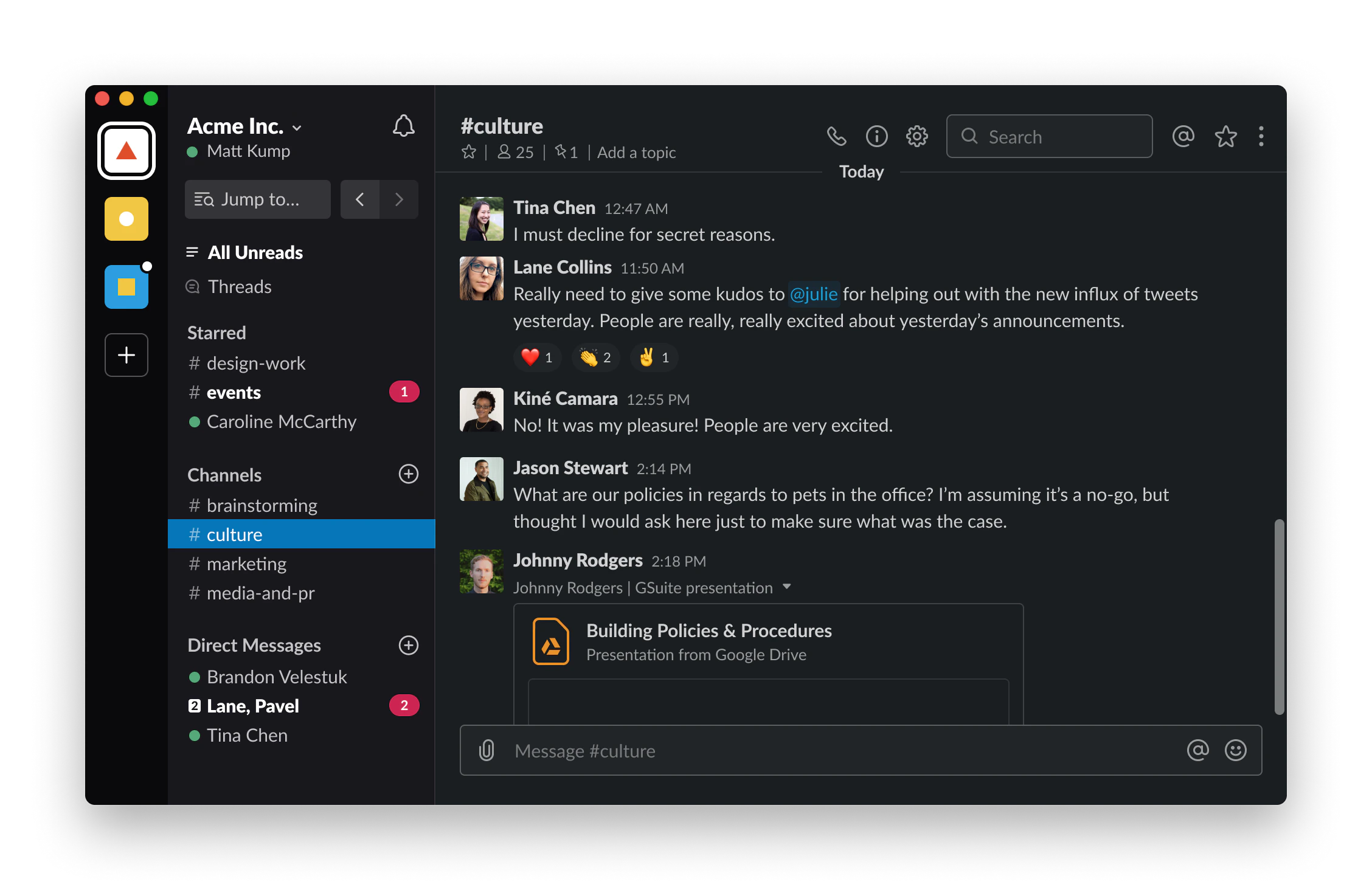Image resolution: width=1372 pixels, height=890 pixels.
Task: Collapse GSuite presentation attachment arrow
Action: point(787,587)
